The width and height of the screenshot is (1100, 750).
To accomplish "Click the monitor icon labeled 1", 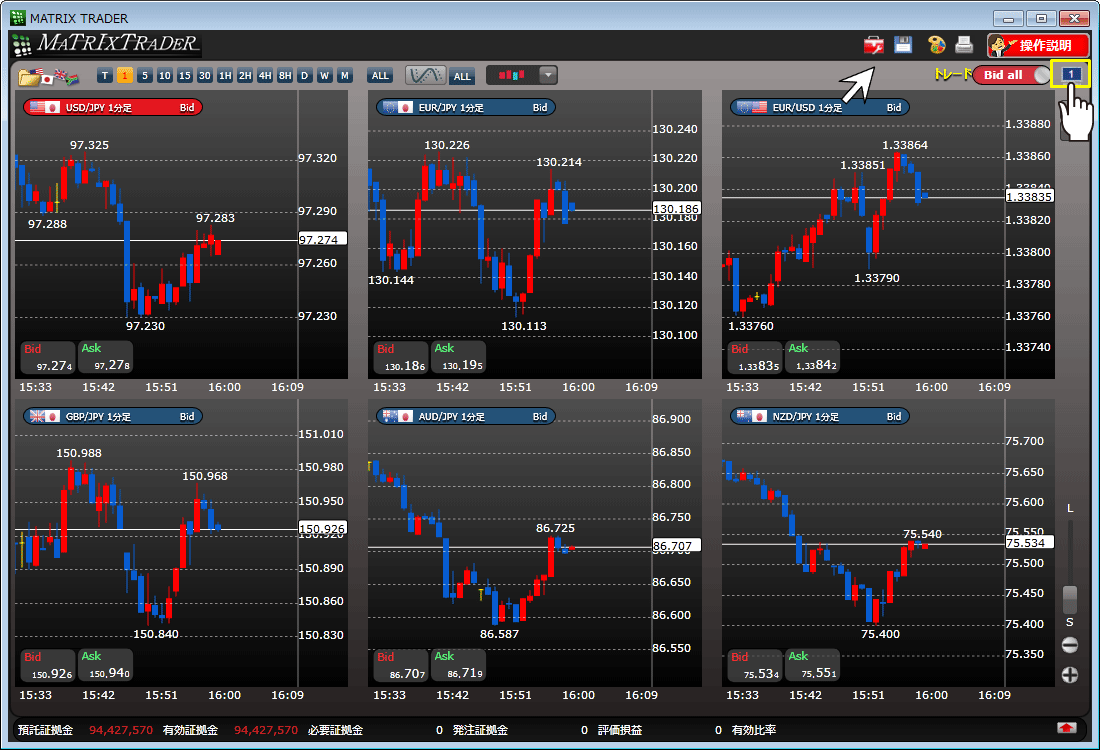I will [1071, 74].
